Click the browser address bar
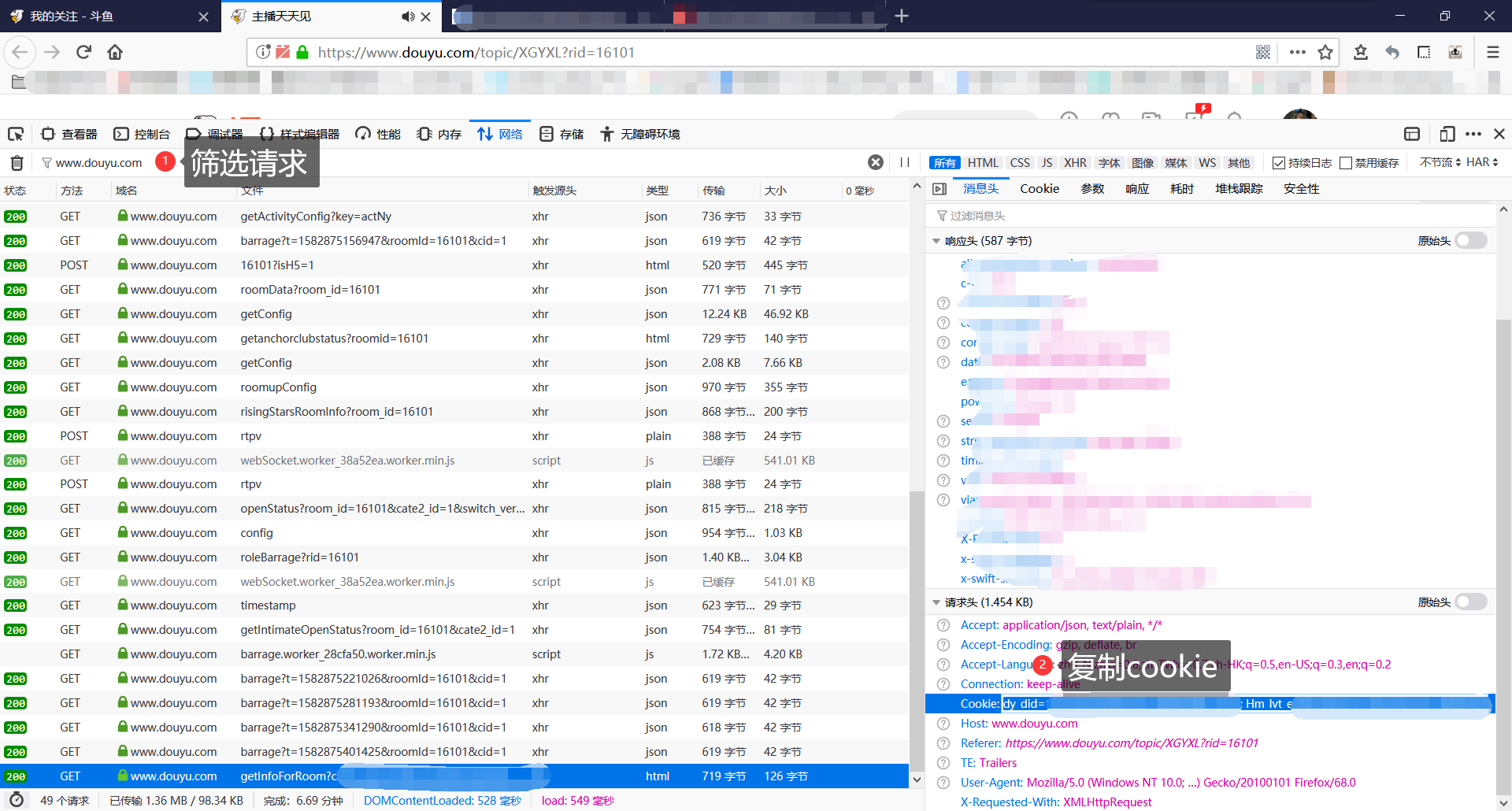The image size is (1512, 811). (783, 52)
